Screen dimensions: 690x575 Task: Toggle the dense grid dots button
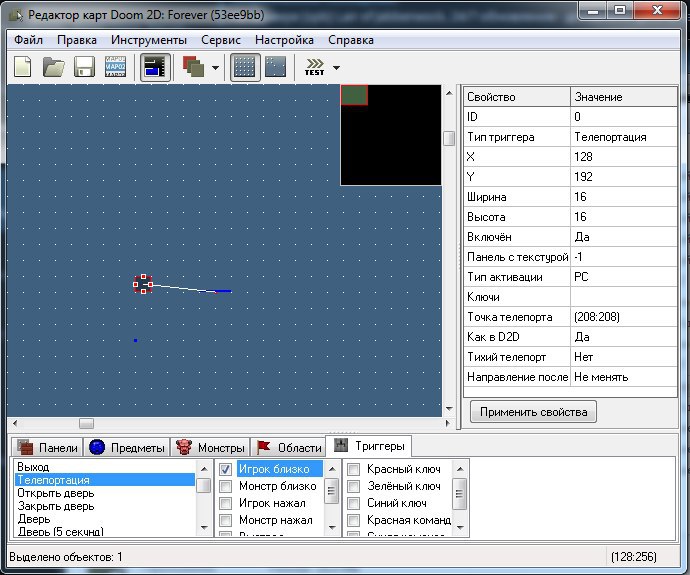245,67
